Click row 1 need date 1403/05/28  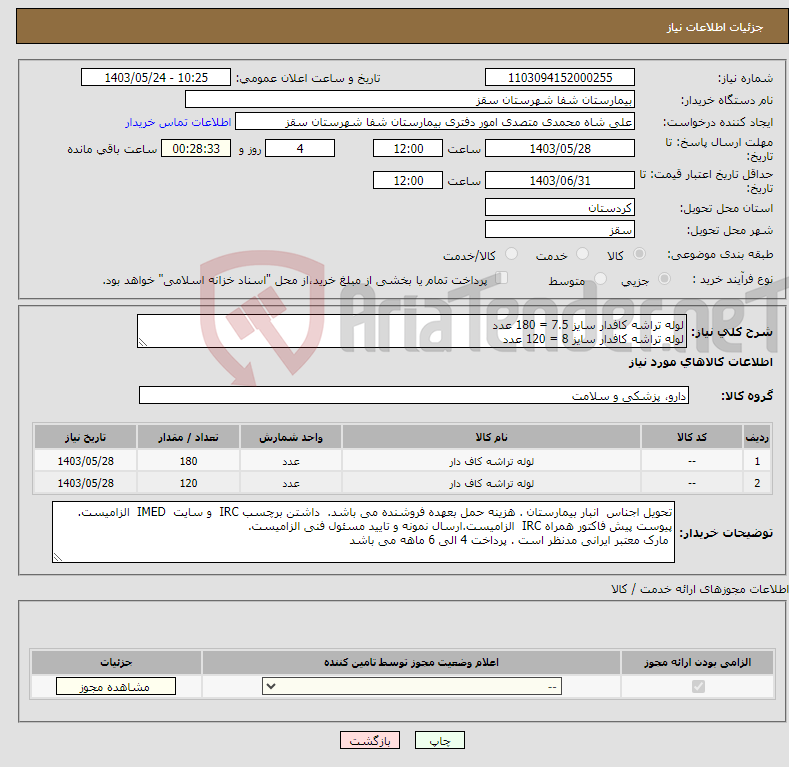85,461
